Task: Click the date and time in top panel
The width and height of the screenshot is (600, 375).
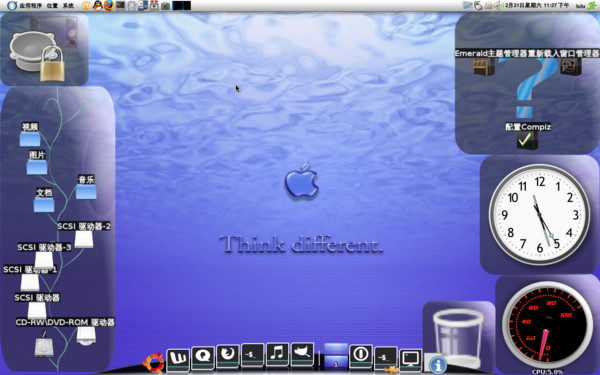Action: (537, 6)
